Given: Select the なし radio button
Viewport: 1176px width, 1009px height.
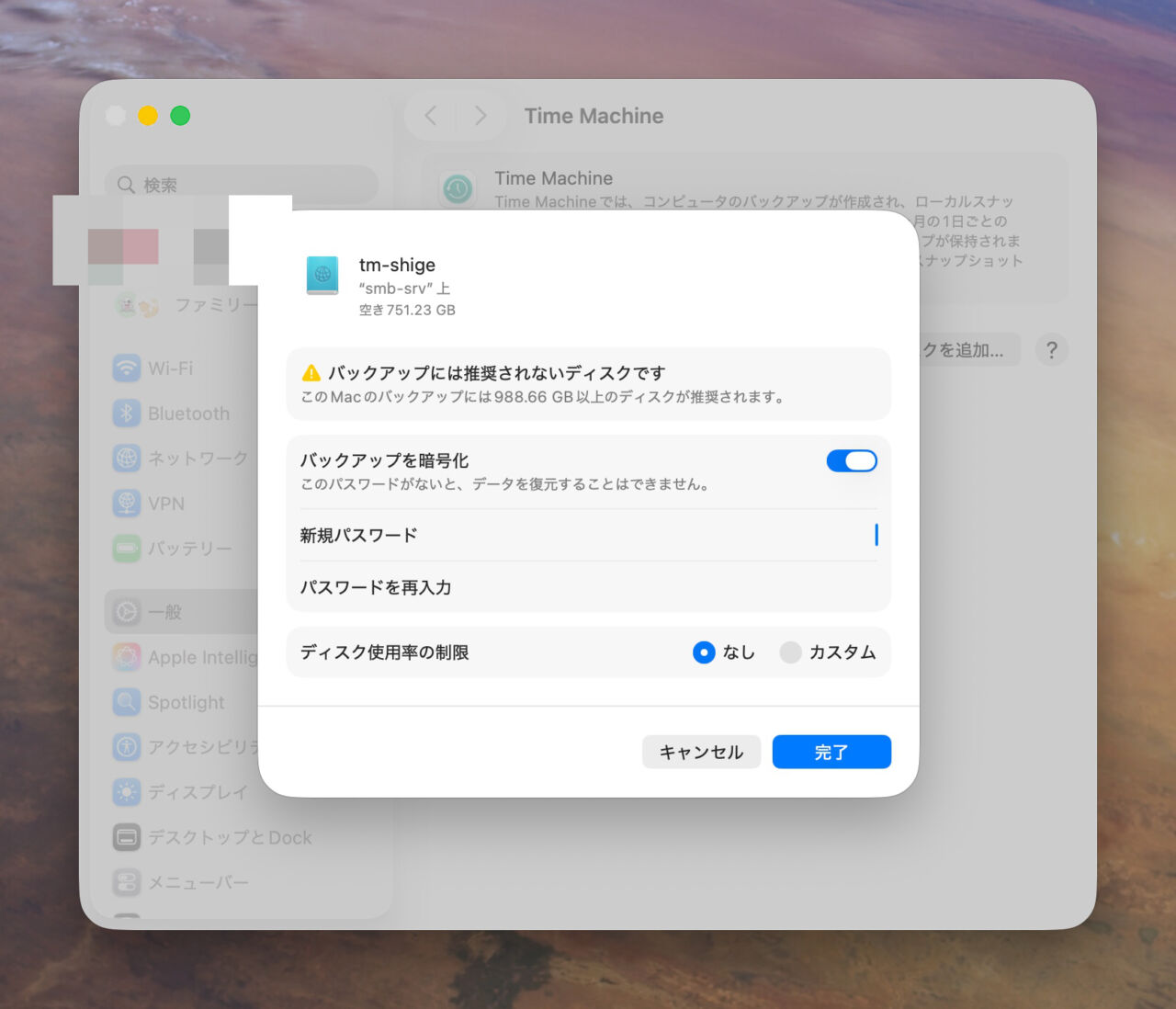Looking at the screenshot, I should pos(704,652).
